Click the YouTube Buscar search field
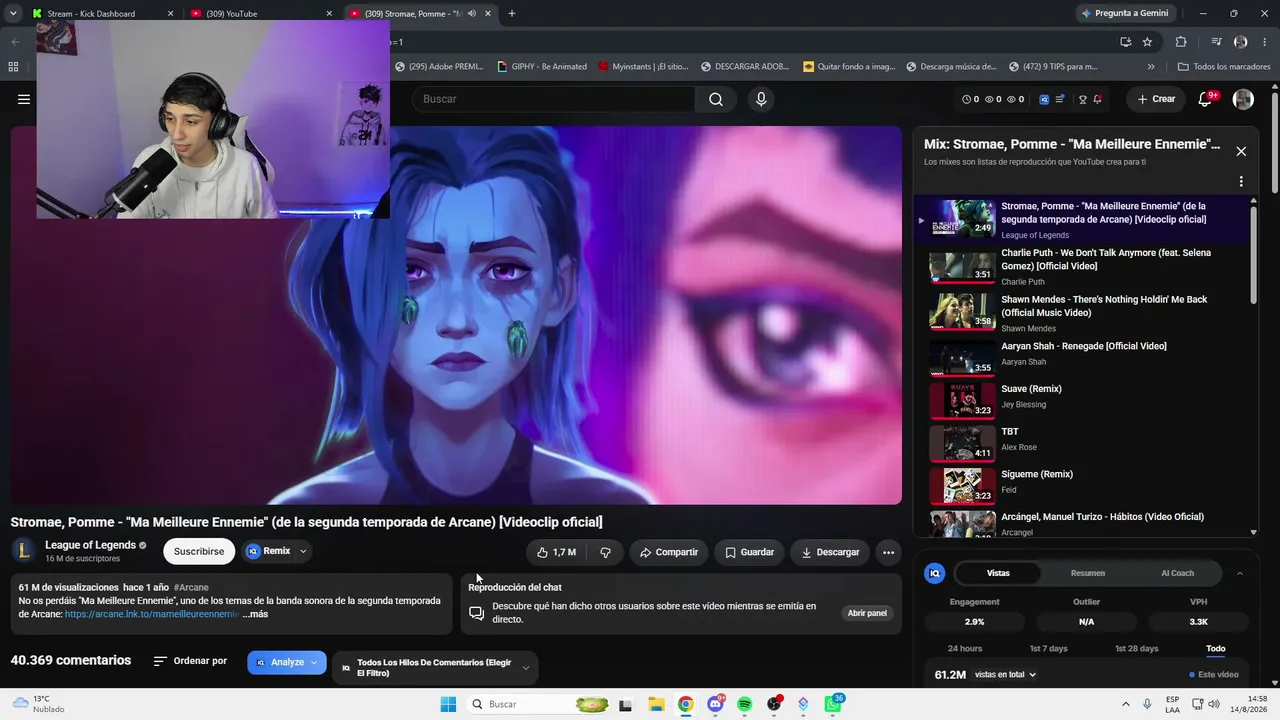 coord(553,99)
